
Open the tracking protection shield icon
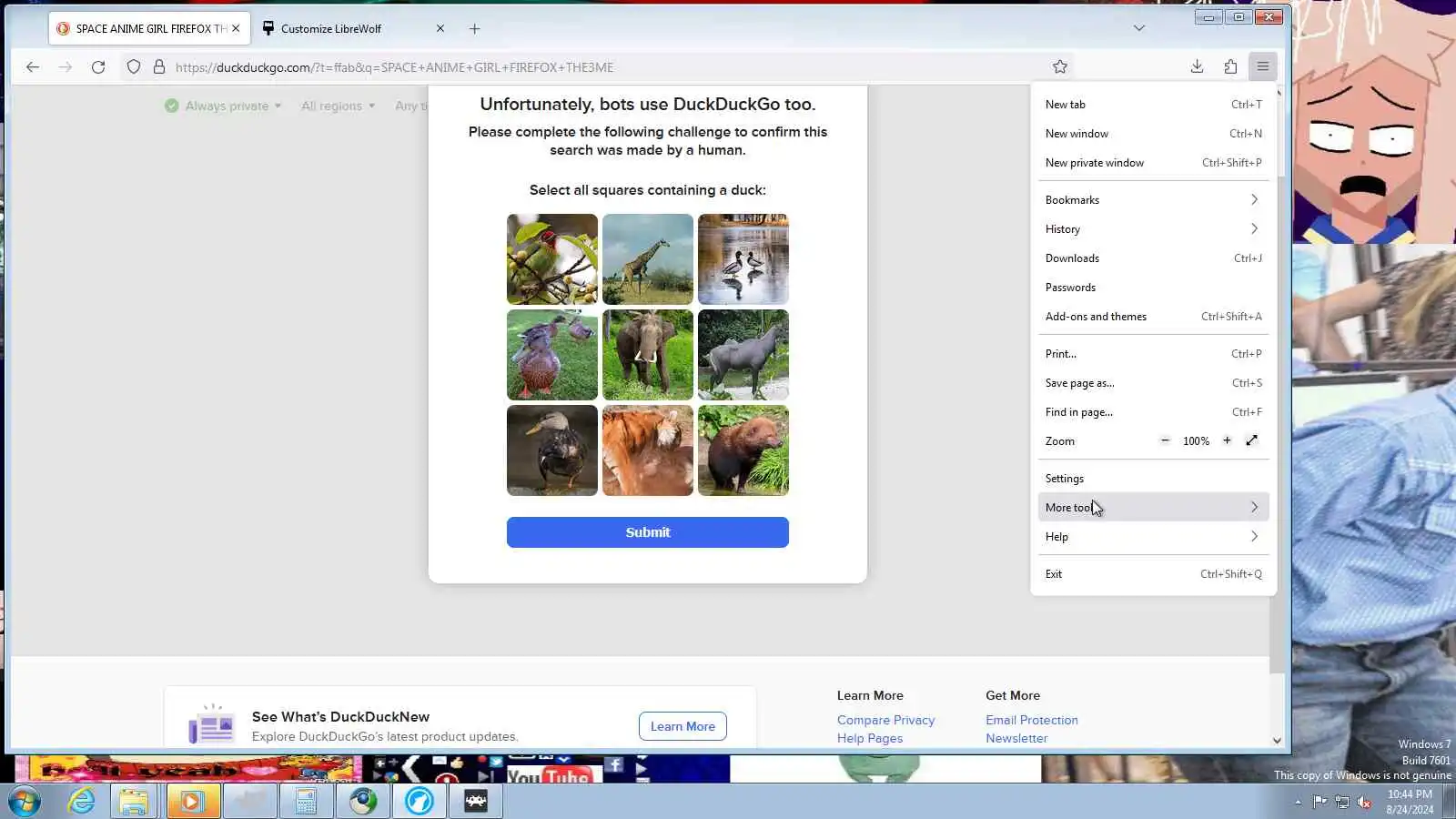[x=134, y=67]
